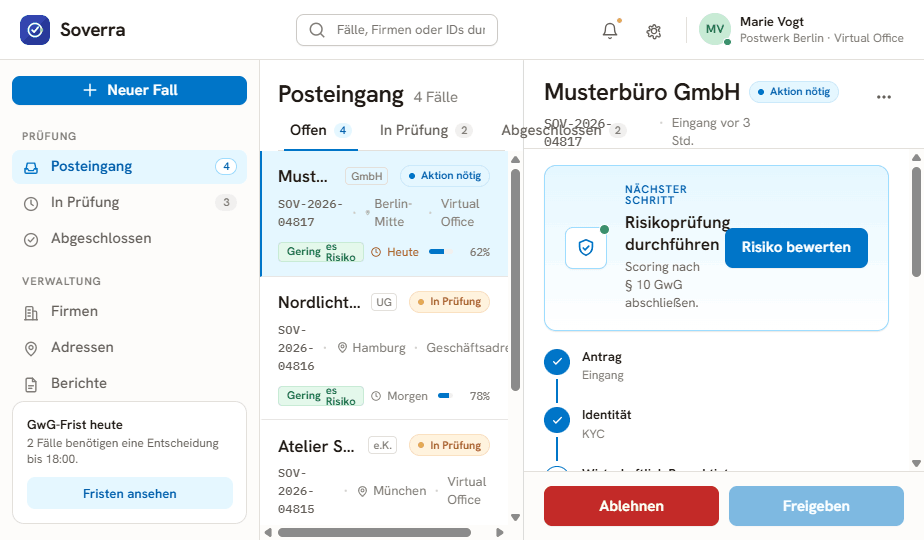Click the horizontal scrollbar thumb of list

click(x=374, y=532)
